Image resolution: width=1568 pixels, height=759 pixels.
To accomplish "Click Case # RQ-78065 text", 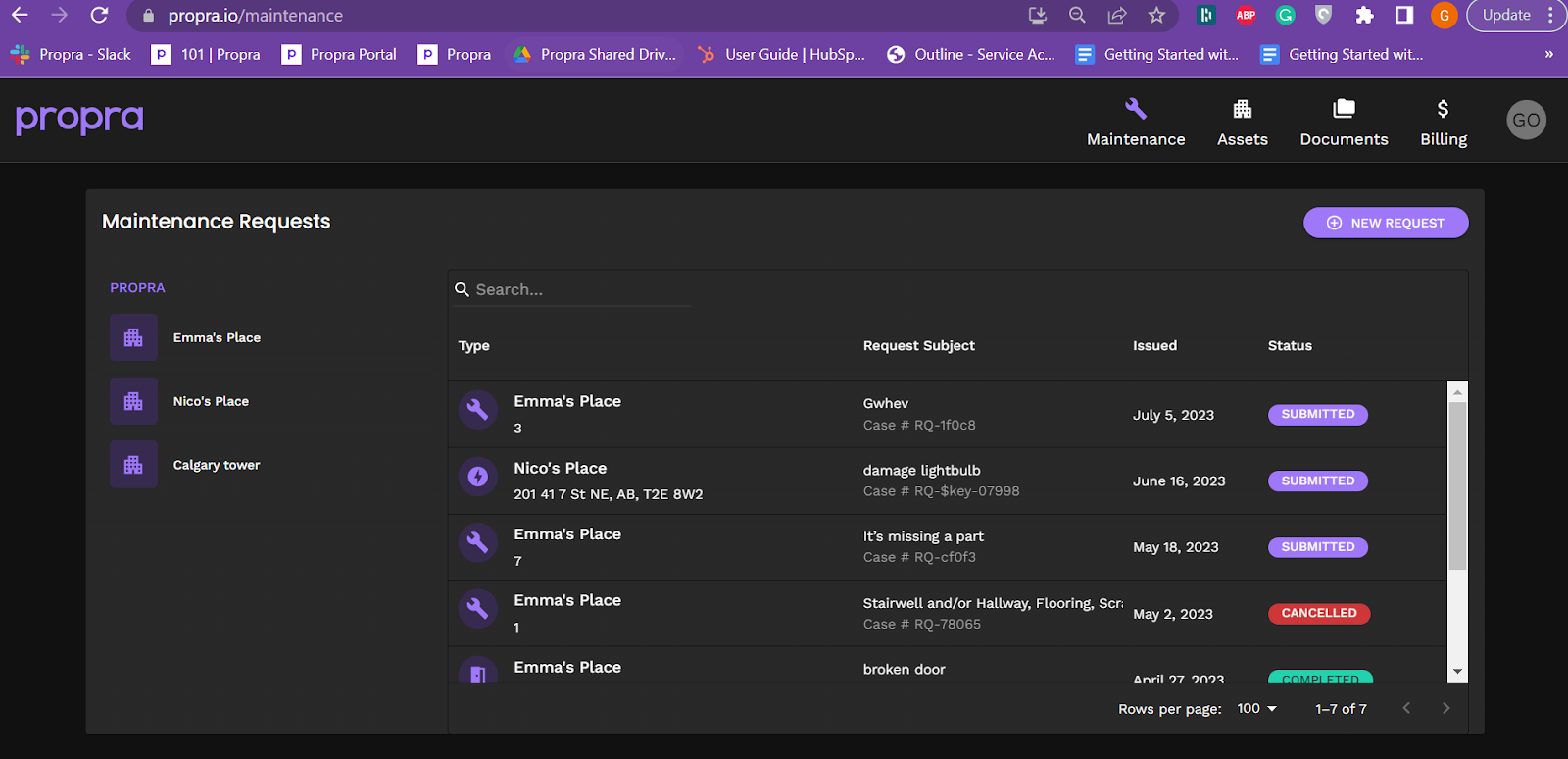I will (x=921, y=624).
